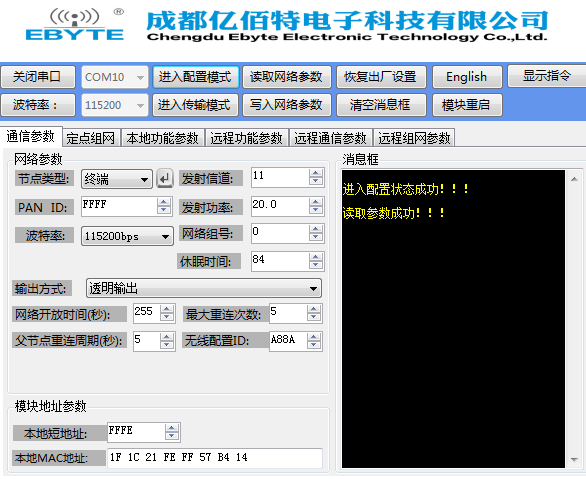586x479 pixels.
Task: Click 写入网络参数 button
Action: [x=287, y=105]
